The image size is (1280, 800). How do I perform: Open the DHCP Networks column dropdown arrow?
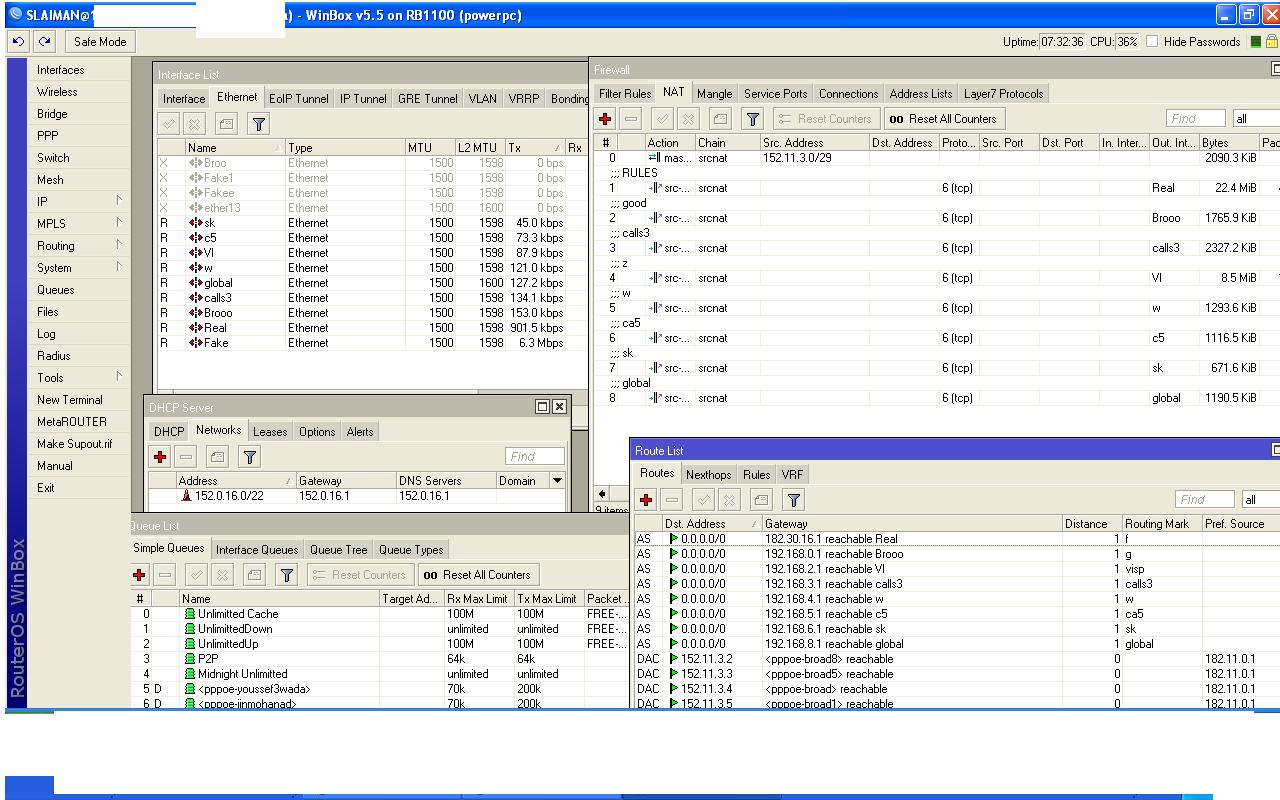[x=557, y=481]
